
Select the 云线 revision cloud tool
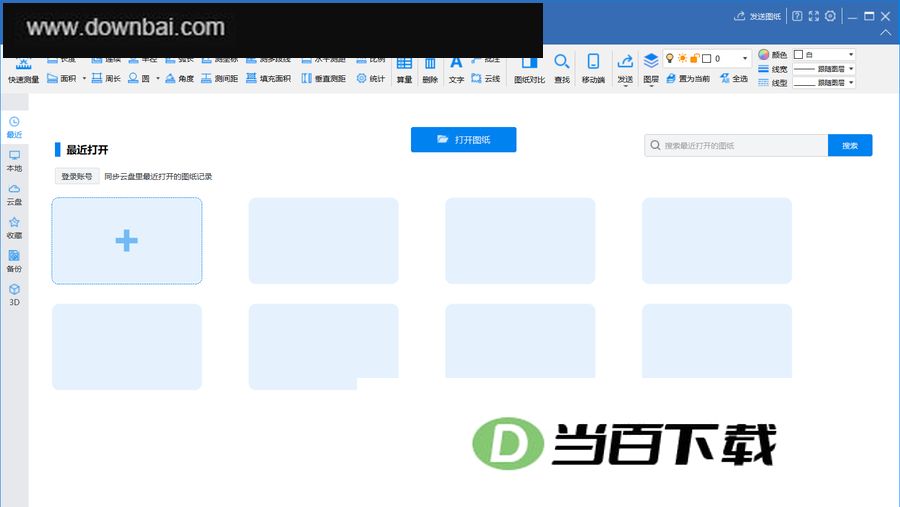coord(486,78)
